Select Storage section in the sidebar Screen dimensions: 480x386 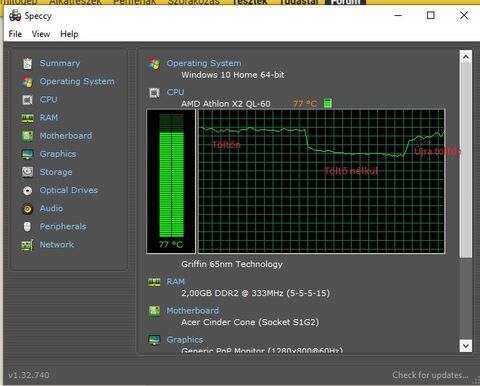(x=56, y=172)
